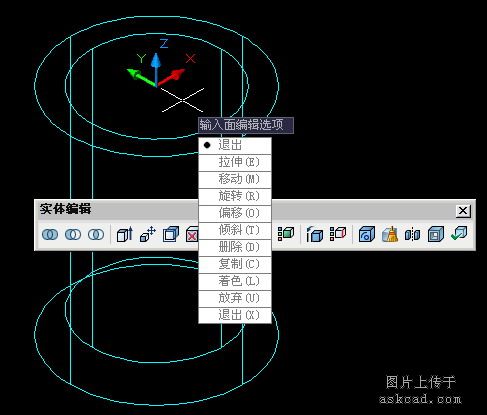
Task: Select the Shell tool icon
Action: point(436,234)
